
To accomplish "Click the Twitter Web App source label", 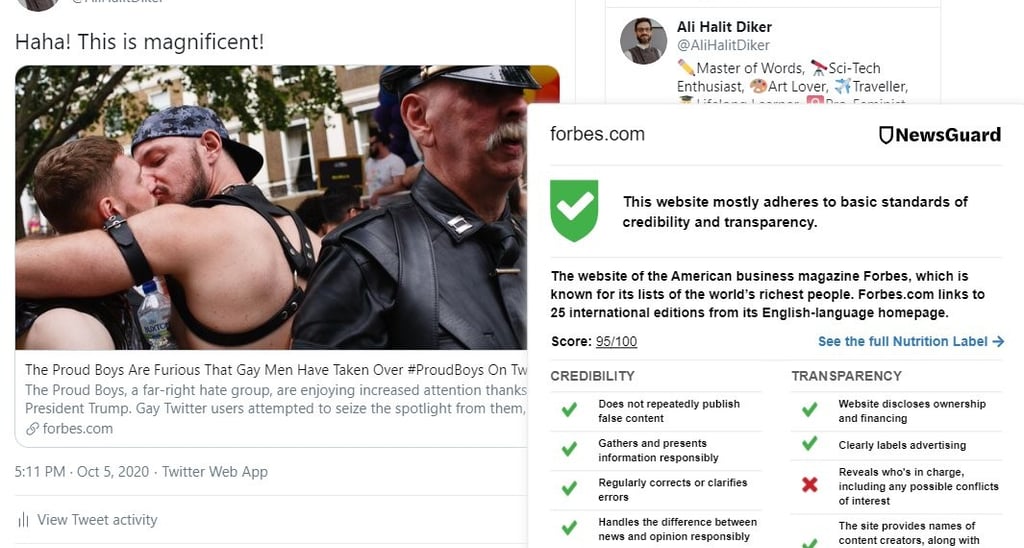I will 215,472.
